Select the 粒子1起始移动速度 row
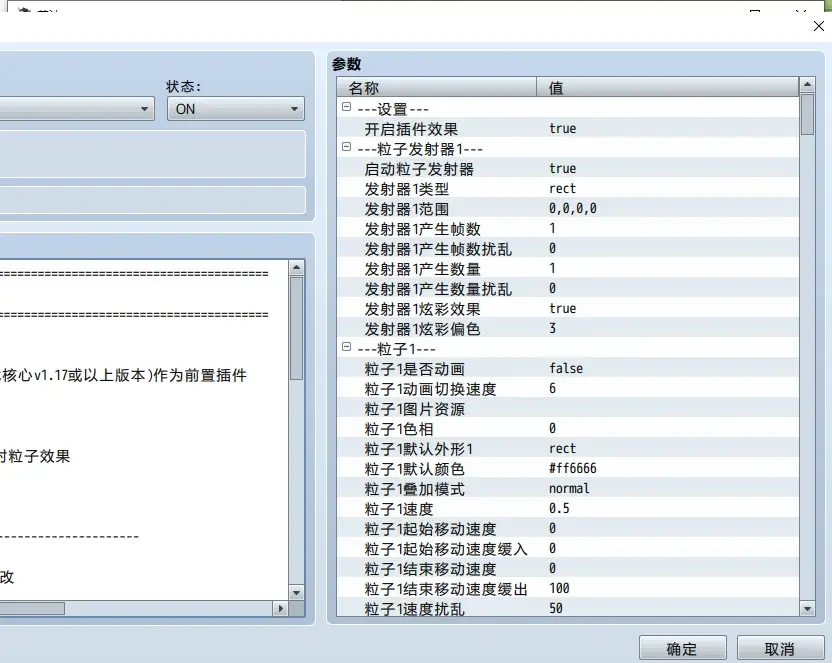Viewport: 832px width, 663px height. pyautogui.click(x=568, y=529)
